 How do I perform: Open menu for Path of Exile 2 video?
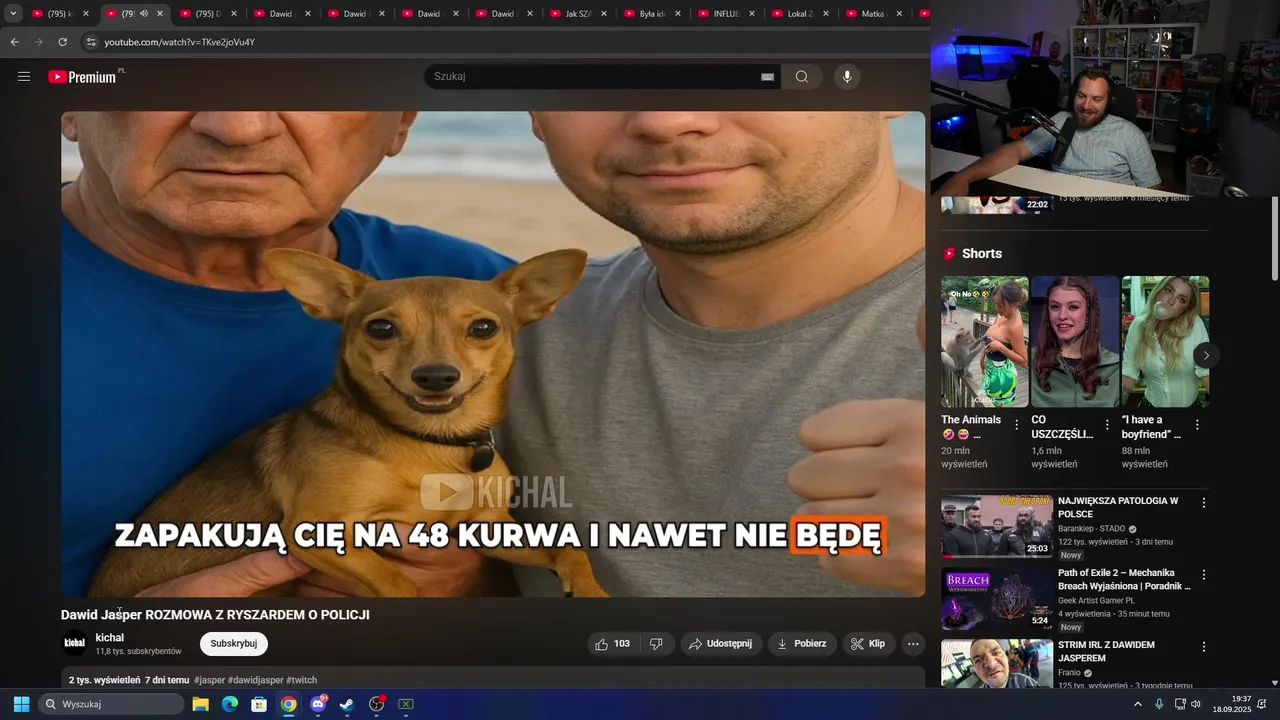click(1204, 575)
